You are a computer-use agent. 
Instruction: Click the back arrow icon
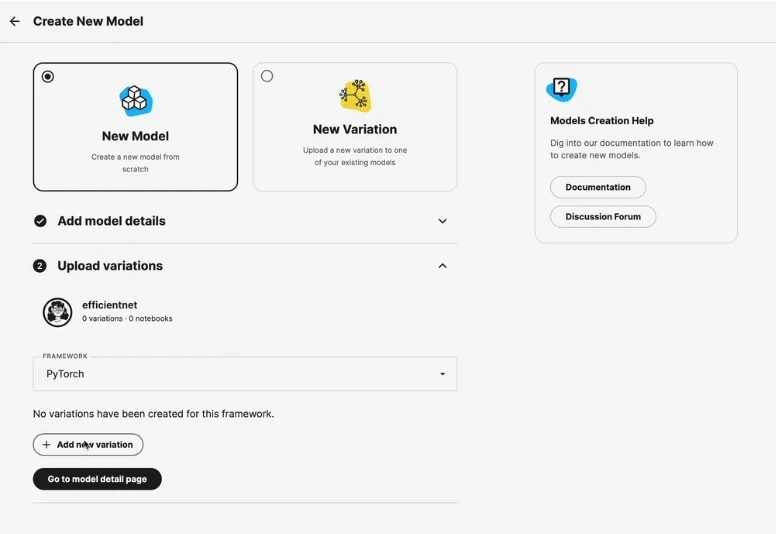coord(14,21)
